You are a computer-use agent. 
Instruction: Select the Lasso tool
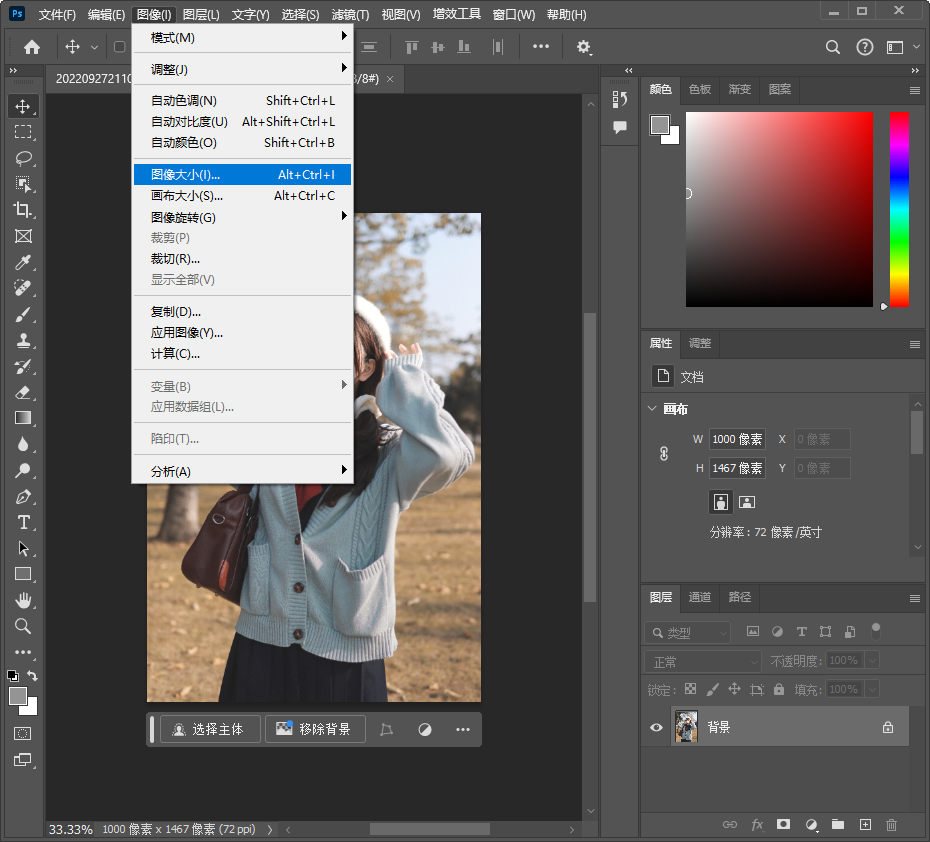23,158
